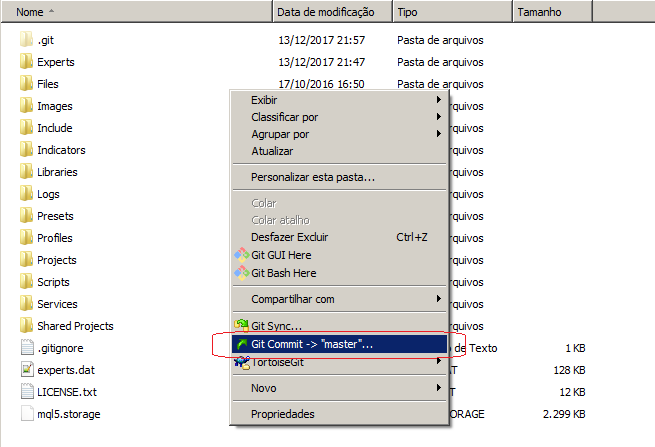Image resolution: width=655 pixels, height=447 pixels.
Task: Click the .gitignore file icon
Action: [x=27, y=348]
